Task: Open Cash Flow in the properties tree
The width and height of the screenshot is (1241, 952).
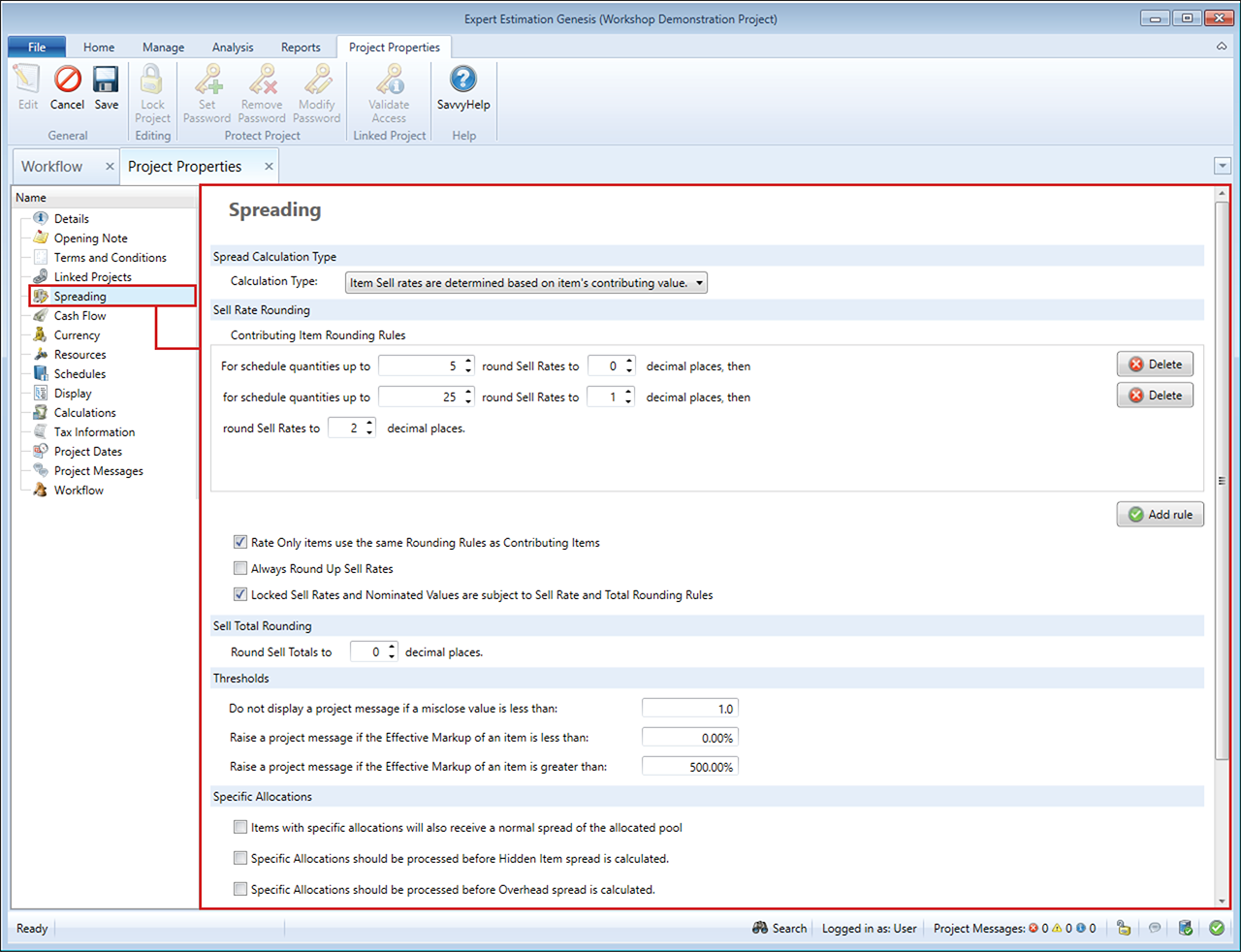Action: 80,316
